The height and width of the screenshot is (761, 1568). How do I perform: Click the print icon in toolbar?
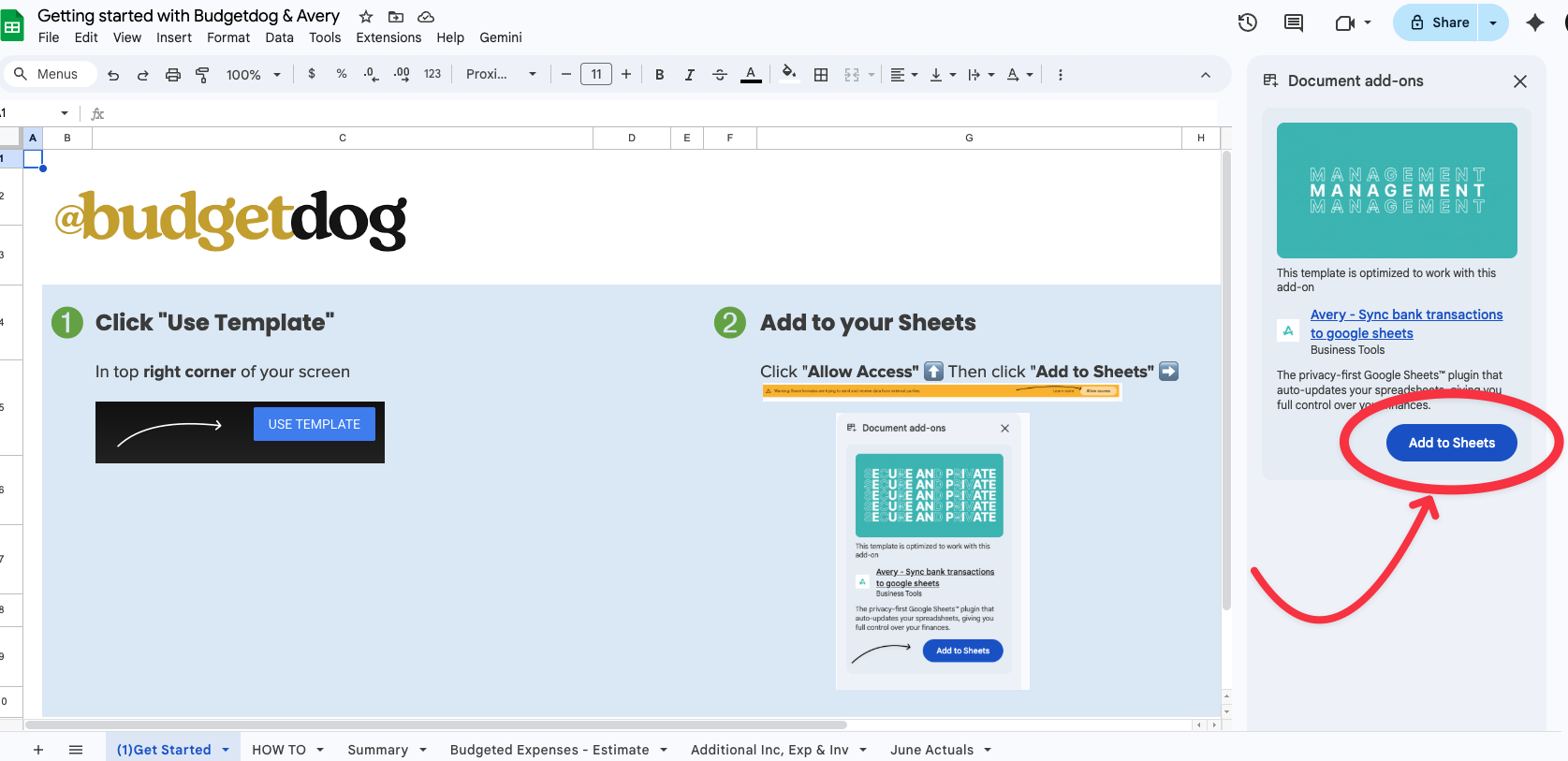tap(173, 75)
